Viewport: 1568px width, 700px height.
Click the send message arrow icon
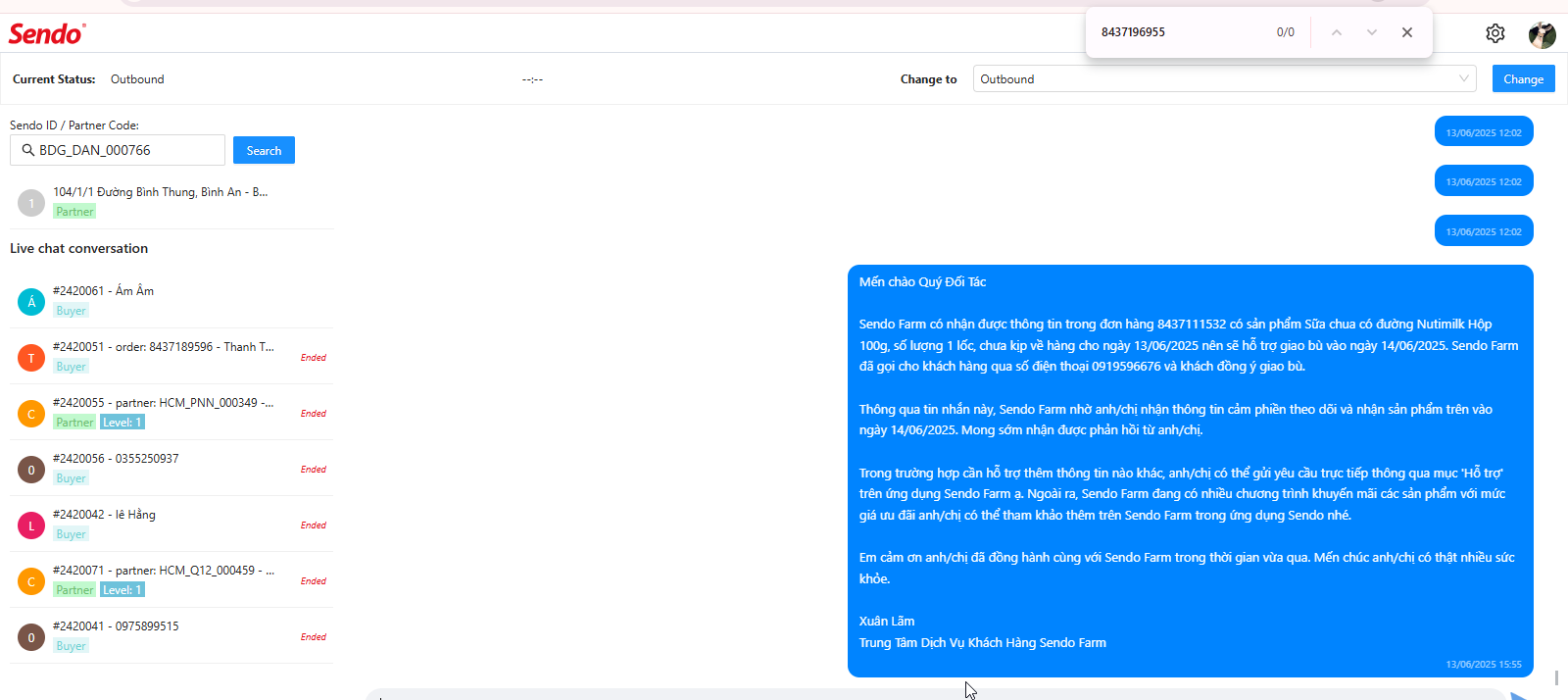click(1519, 695)
